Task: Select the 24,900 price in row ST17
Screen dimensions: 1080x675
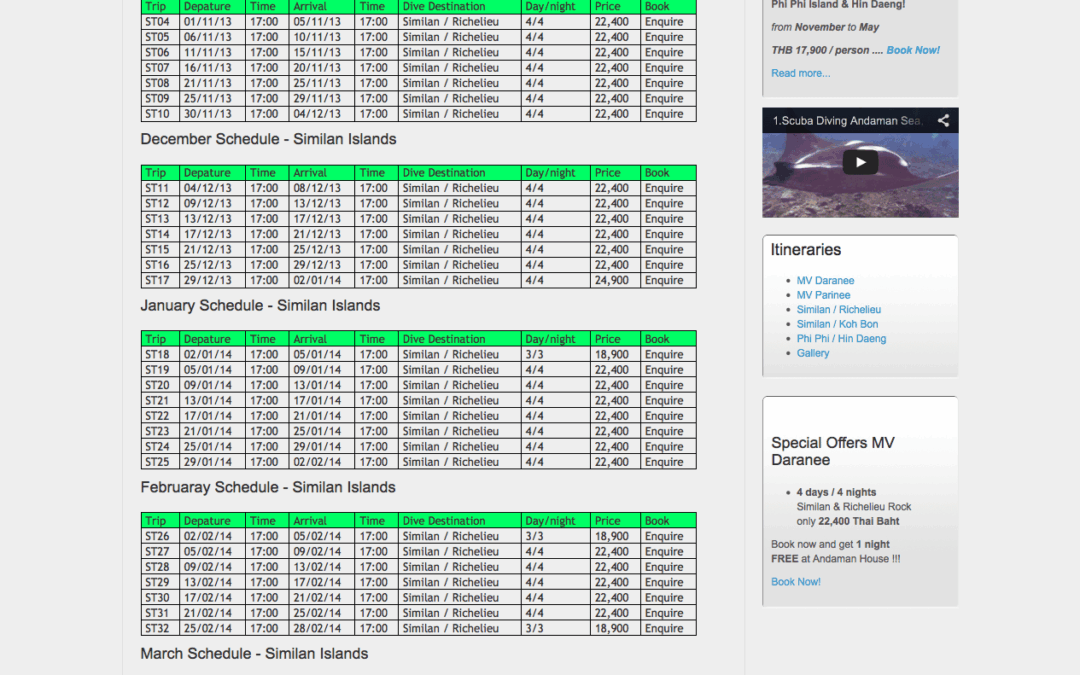Action: (612, 280)
